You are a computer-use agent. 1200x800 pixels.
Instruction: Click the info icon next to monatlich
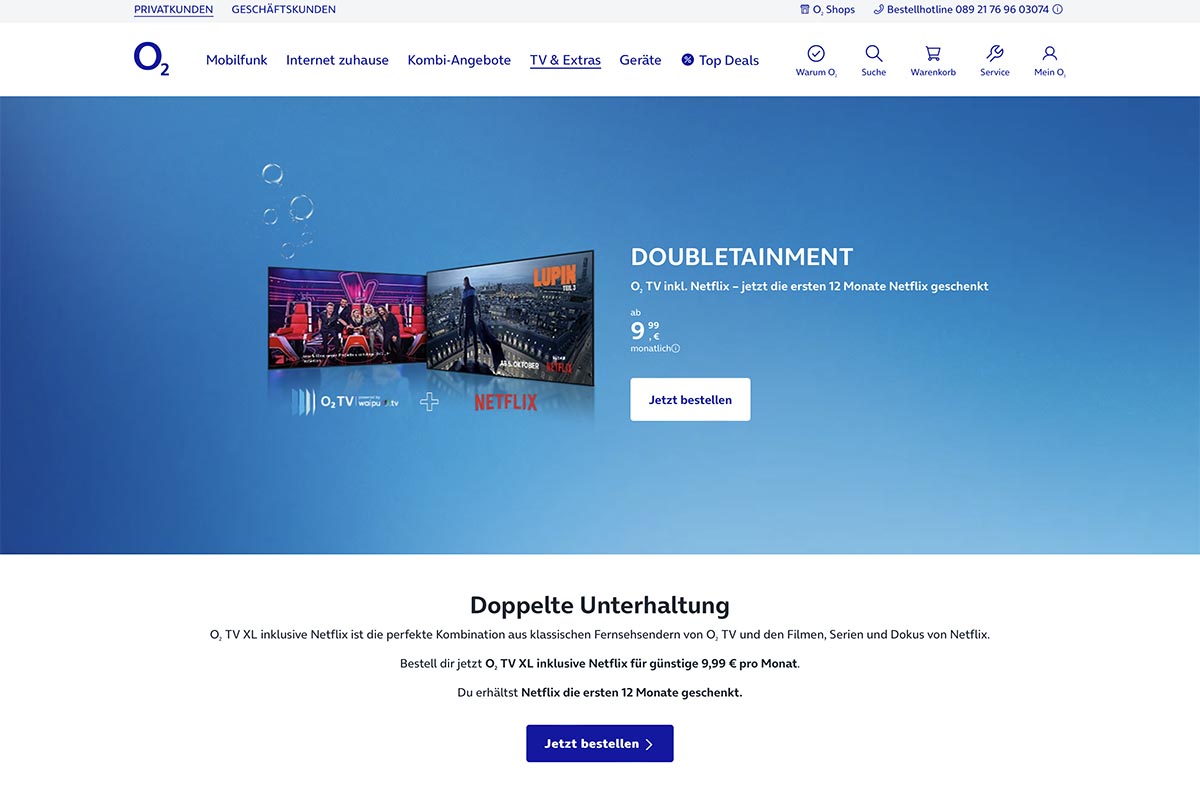click(x=676, y=349)
